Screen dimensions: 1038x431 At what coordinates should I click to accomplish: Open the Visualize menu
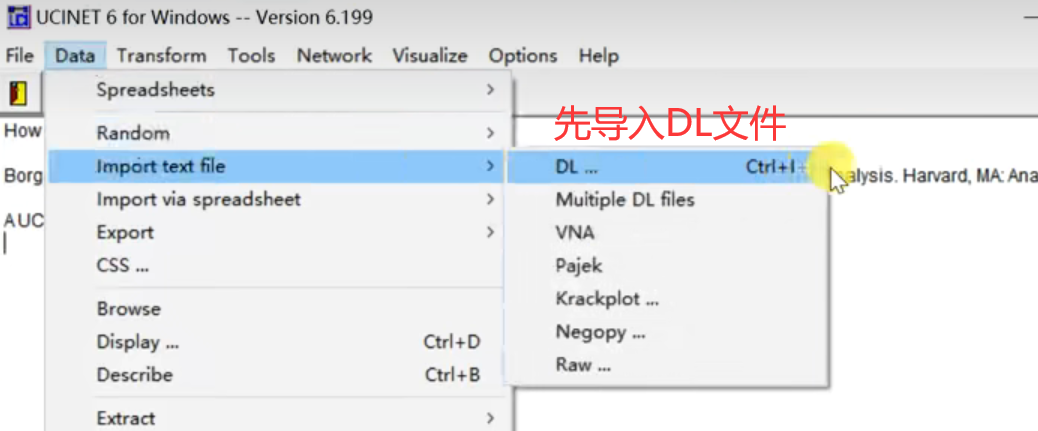click(430, 56)
